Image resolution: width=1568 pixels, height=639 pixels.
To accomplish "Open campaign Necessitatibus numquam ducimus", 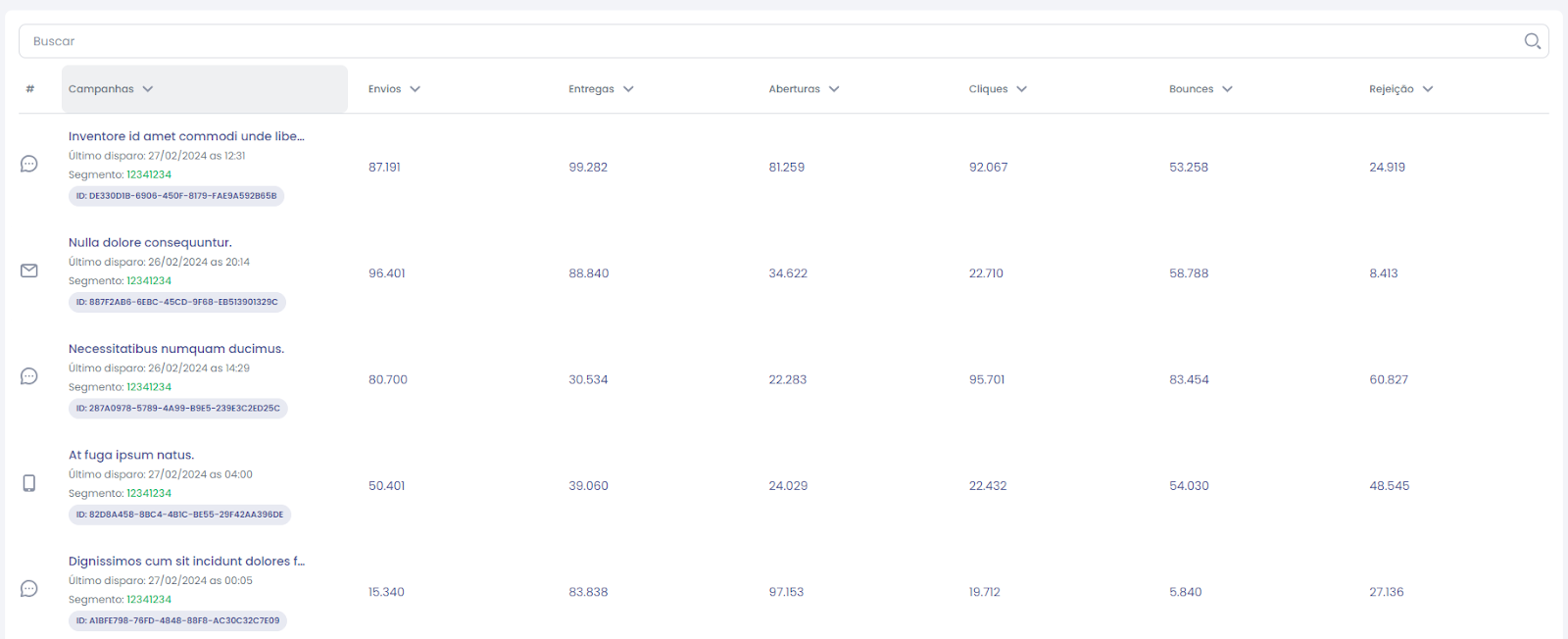I will coord(176,349).
